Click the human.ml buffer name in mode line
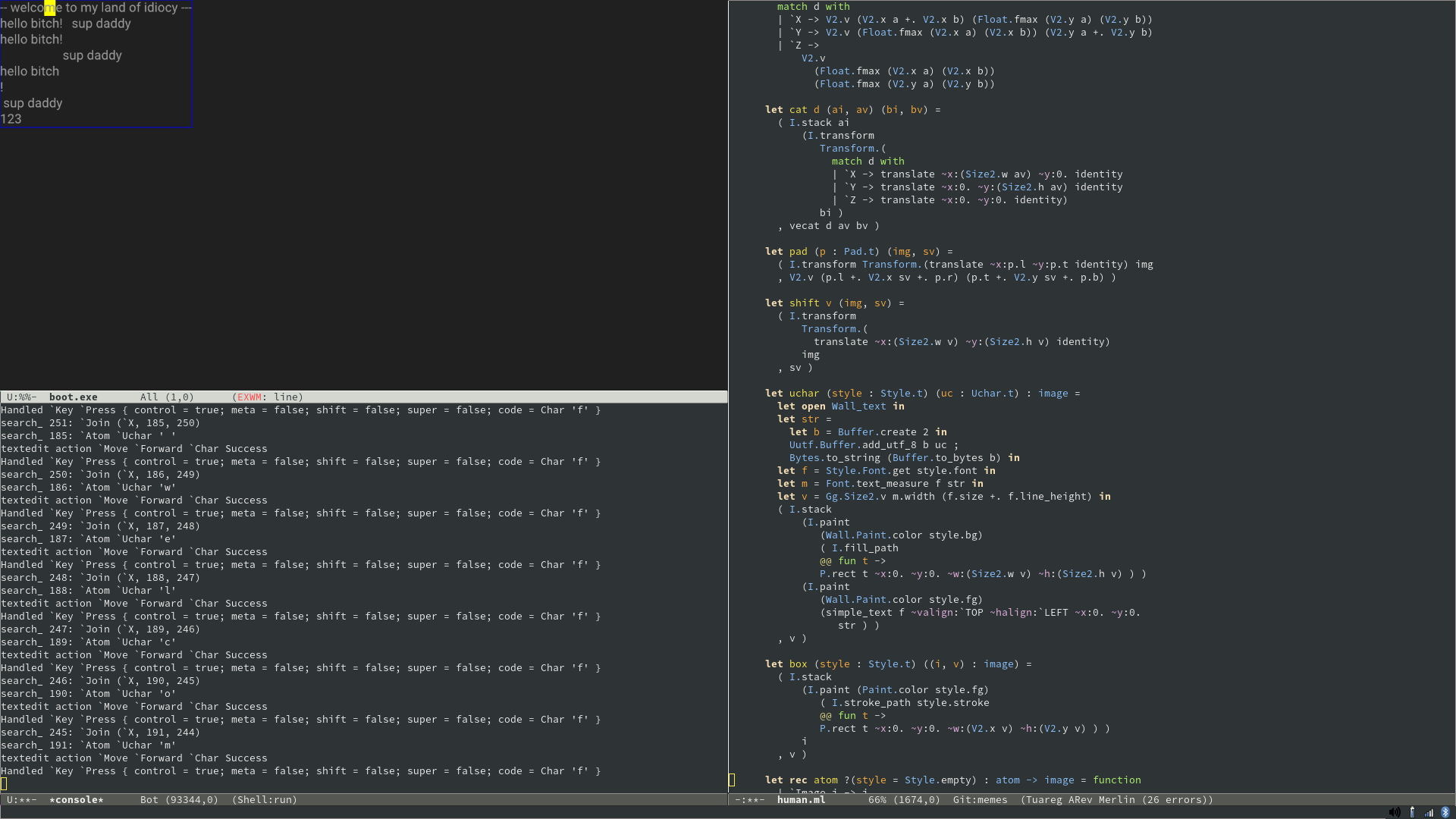 pos(801,800)
